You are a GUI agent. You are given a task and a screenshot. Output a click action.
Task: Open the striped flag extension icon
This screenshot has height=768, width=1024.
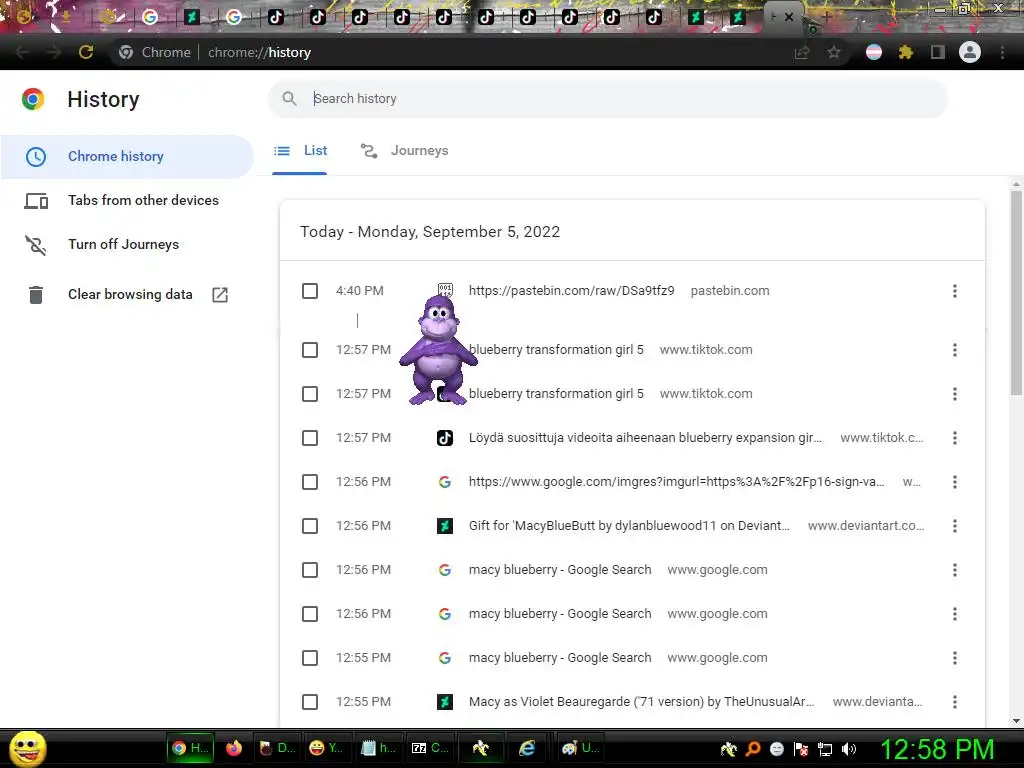pos(874,52)
